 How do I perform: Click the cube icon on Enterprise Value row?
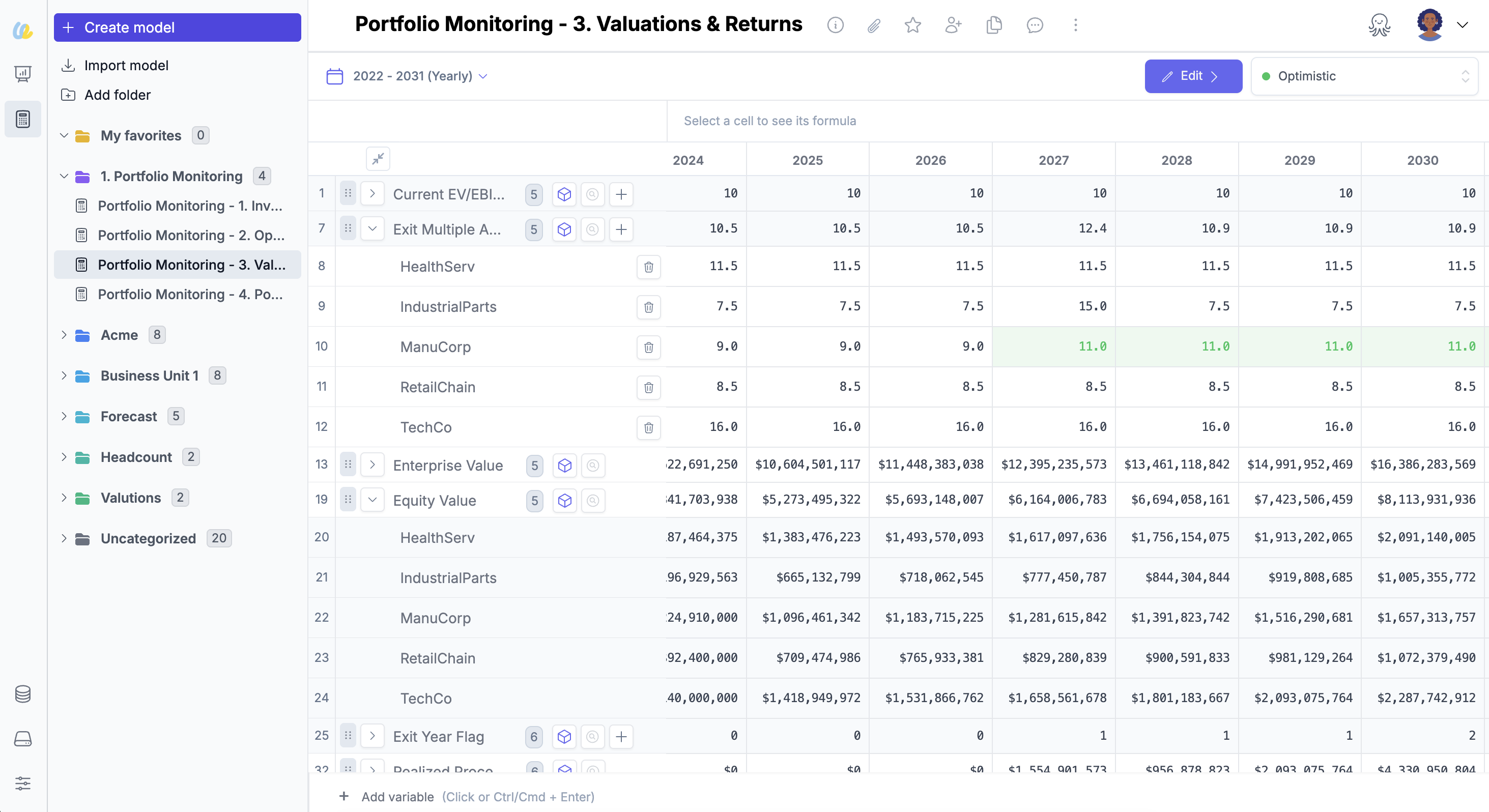coord(565,465)
